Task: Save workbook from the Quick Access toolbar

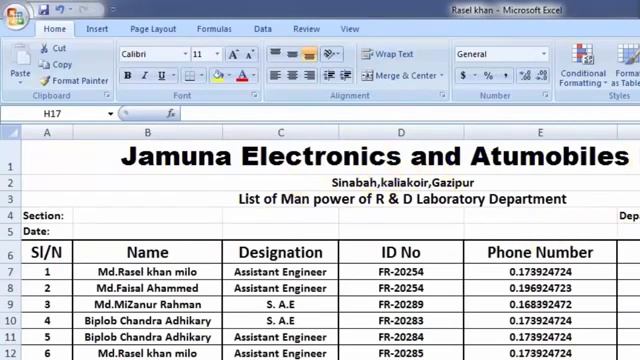Action: (x=44, y=9)
